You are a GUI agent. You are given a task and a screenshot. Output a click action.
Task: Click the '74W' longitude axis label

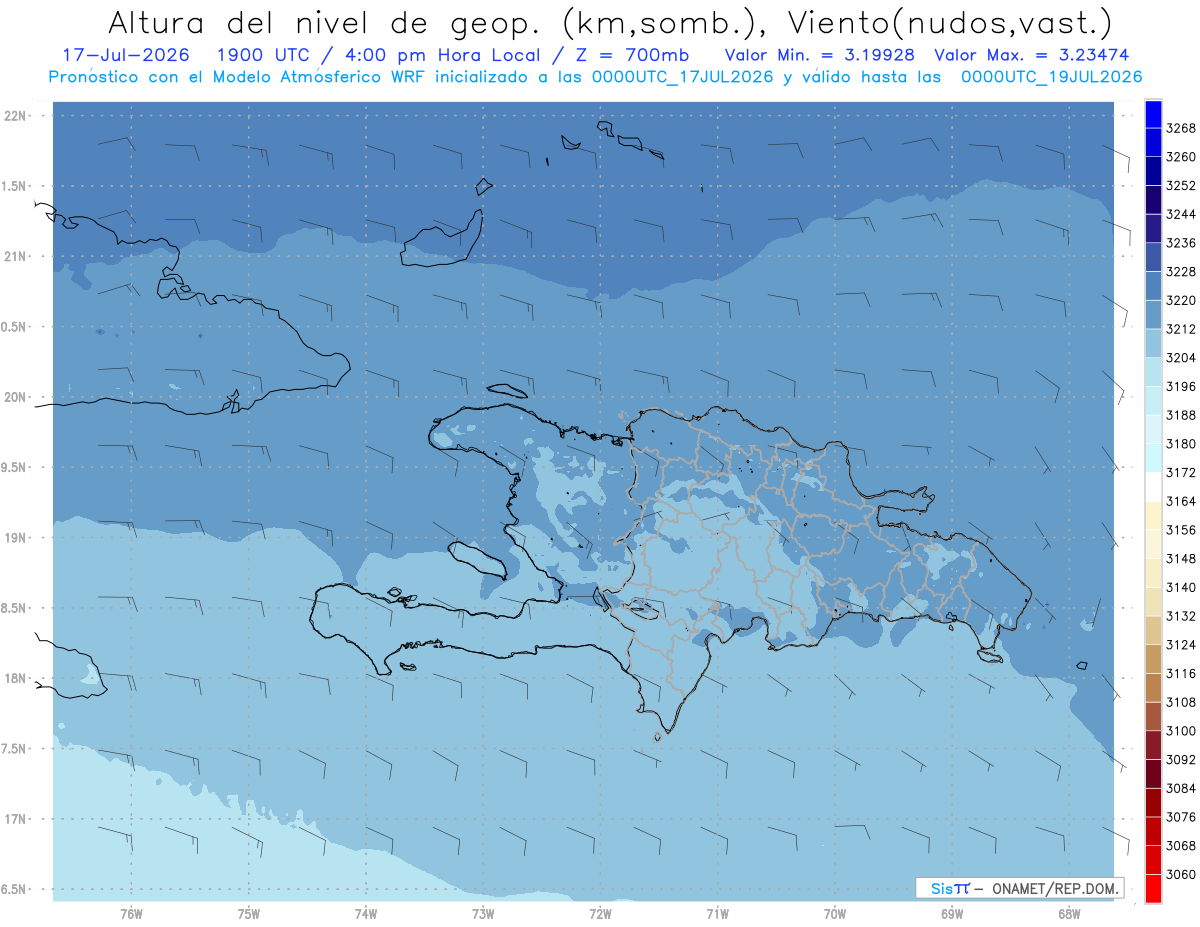point(366,914)
